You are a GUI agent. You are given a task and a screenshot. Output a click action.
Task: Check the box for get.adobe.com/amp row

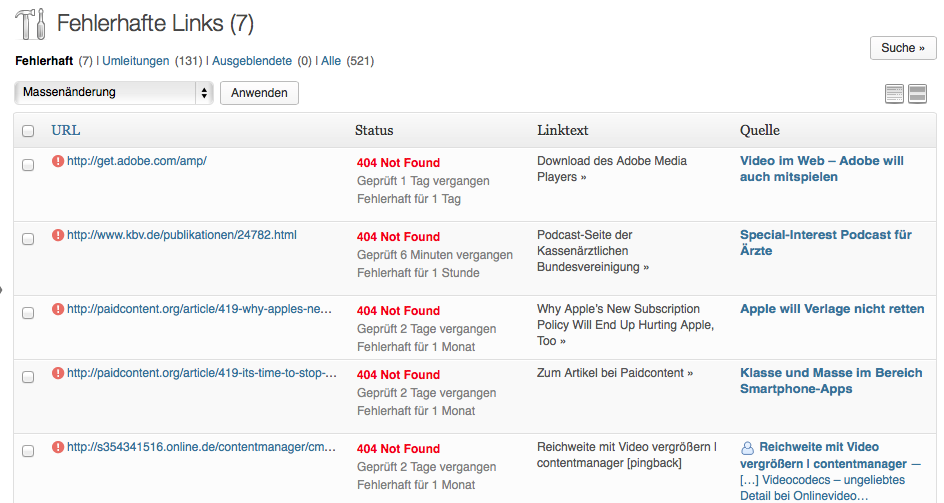point(28,165)
